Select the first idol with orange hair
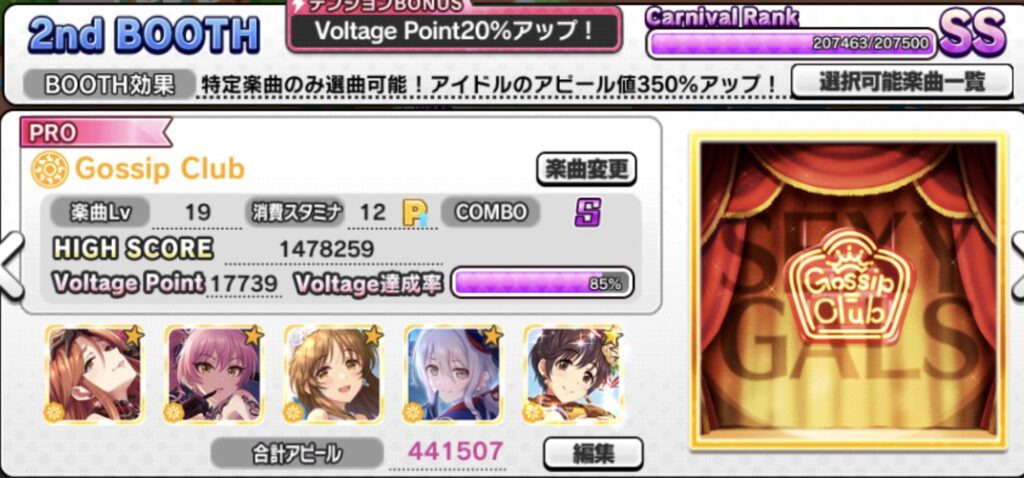Screen dimensions: 1024x478 pos(95,374)
